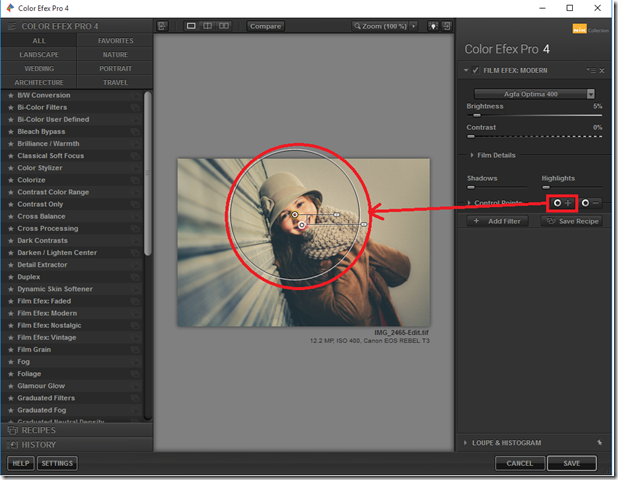Click the HELP button
This screenshot has height=480, width=618.
20,463
